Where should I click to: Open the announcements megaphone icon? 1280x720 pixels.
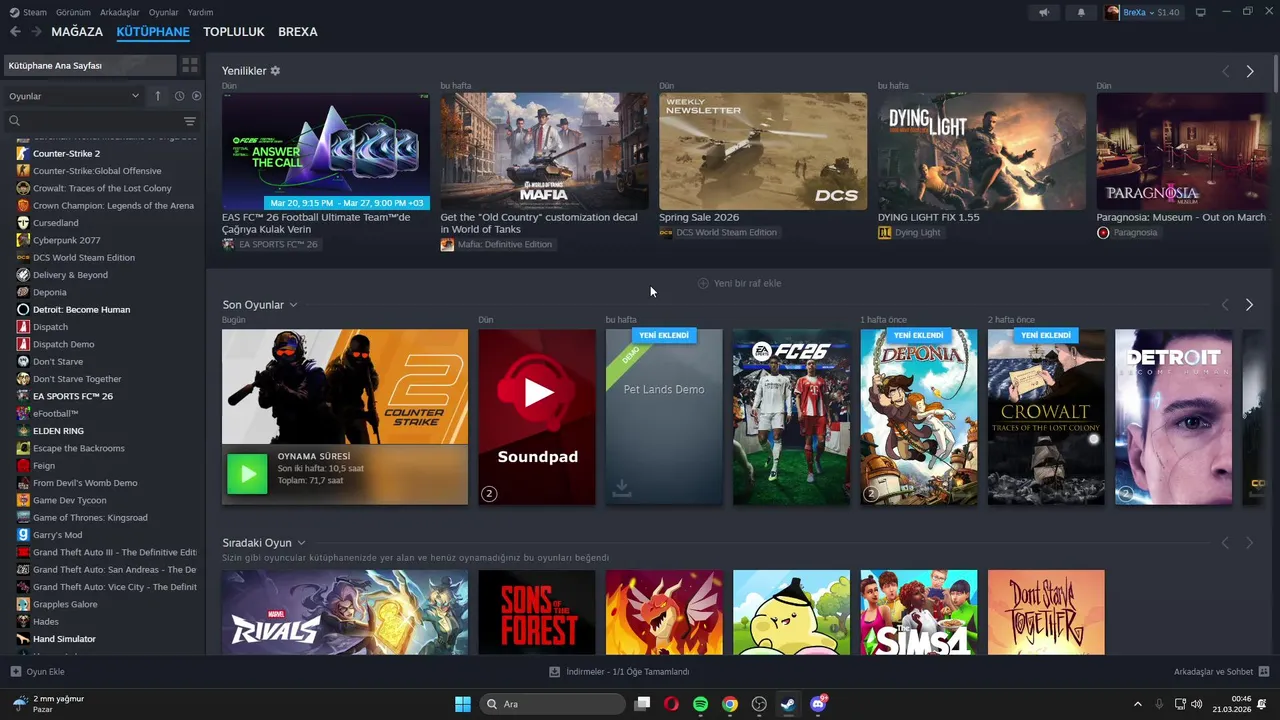pos(1044,12)
